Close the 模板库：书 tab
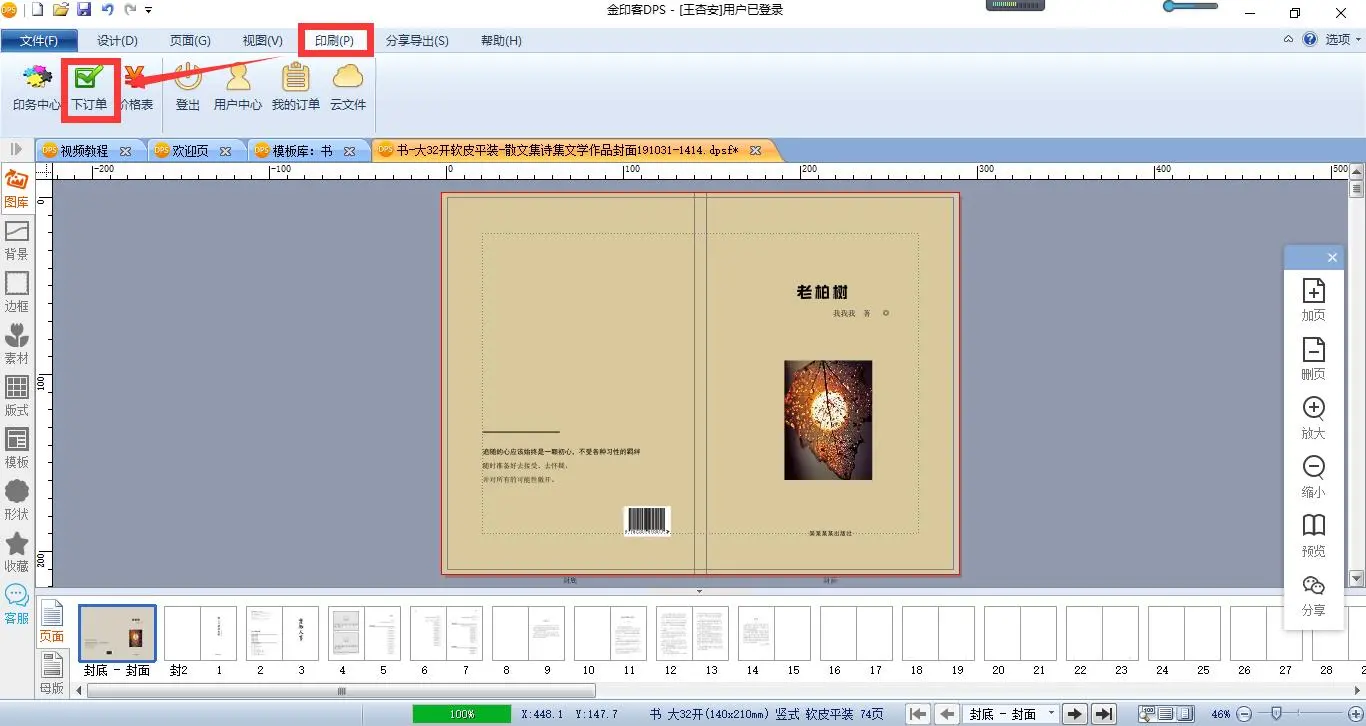This screenshot has height=726, width=1366. (x=349, y=151)
